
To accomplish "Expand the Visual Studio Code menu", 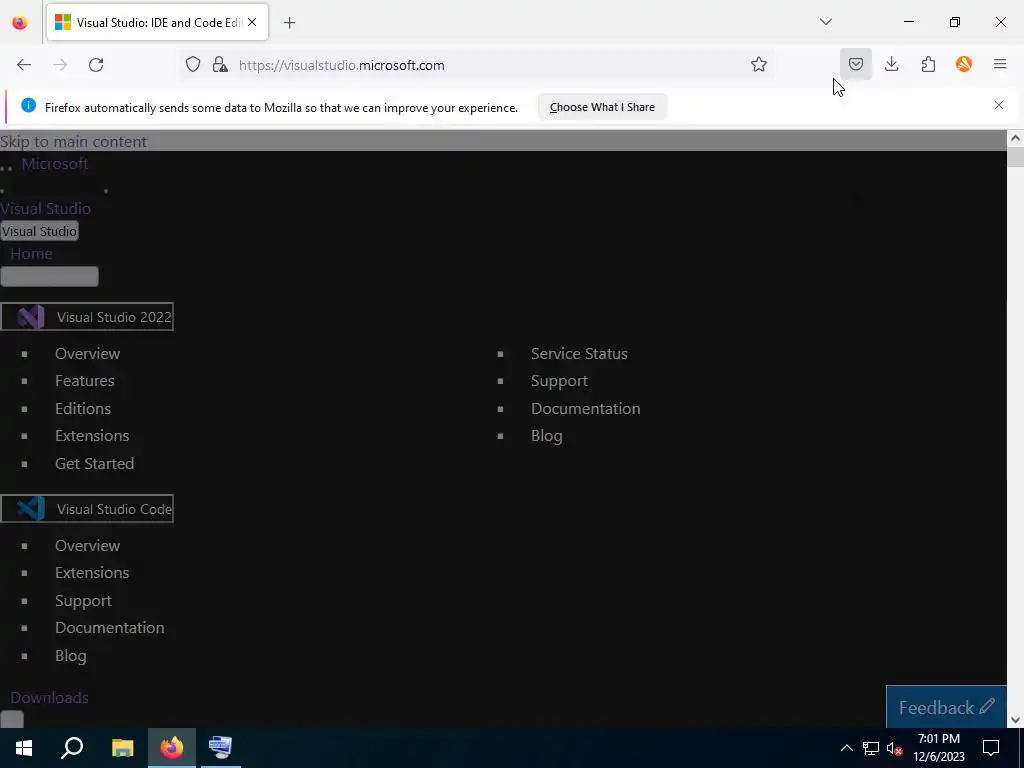I will [87, 509].
